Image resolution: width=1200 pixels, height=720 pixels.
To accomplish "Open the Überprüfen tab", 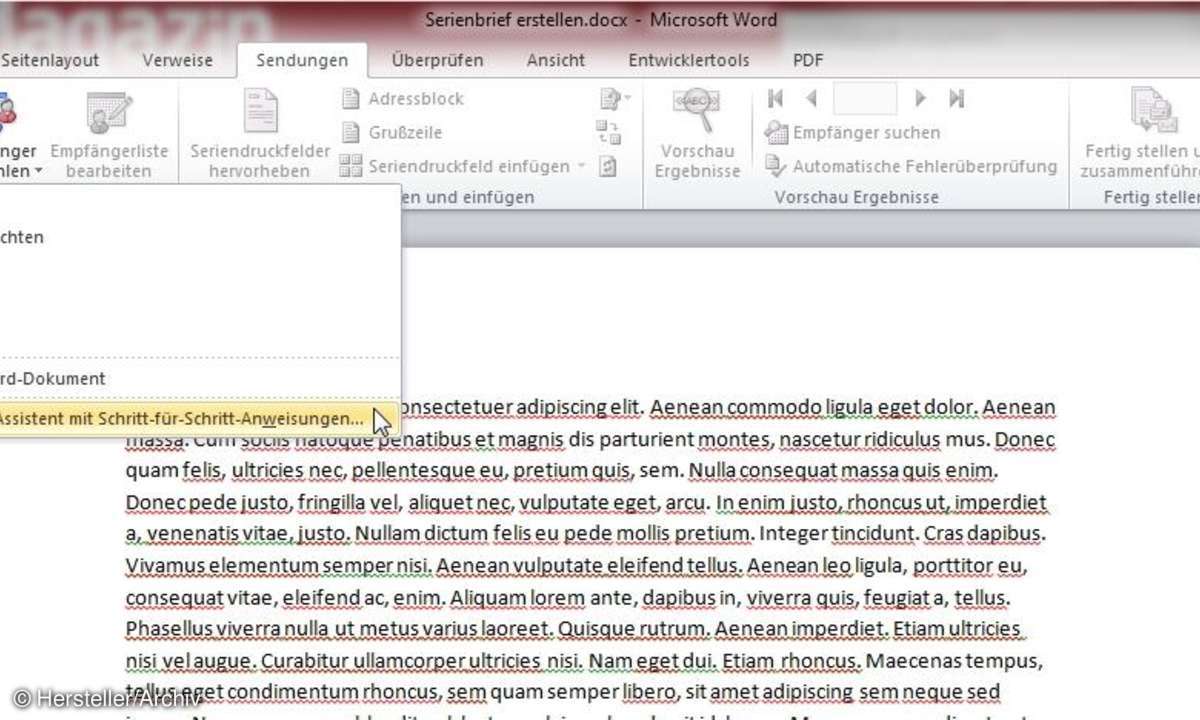I will tap(438, 60).
